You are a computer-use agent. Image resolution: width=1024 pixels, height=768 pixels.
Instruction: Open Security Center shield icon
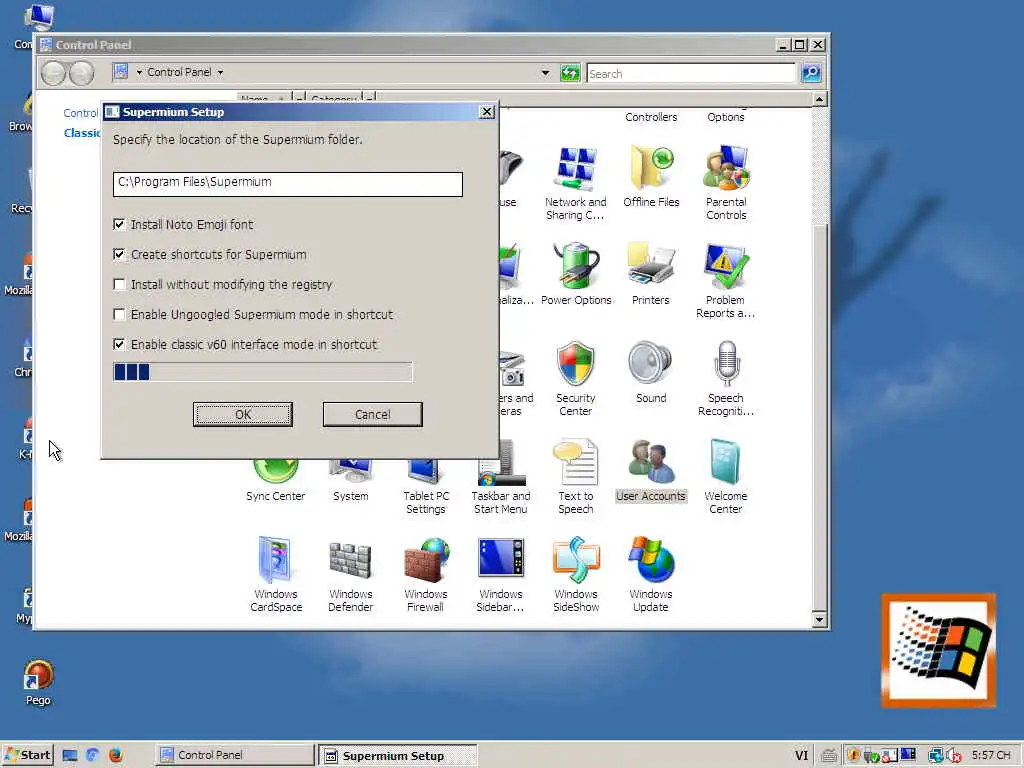(x=575, y=364)
